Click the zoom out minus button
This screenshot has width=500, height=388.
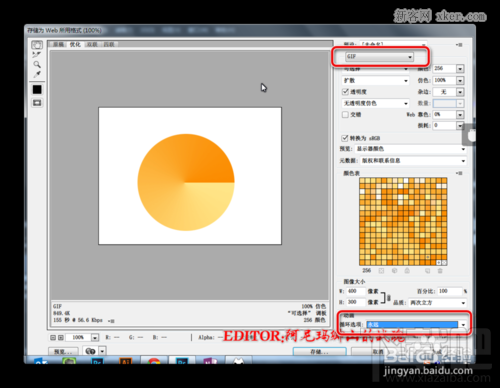point(53,338)
